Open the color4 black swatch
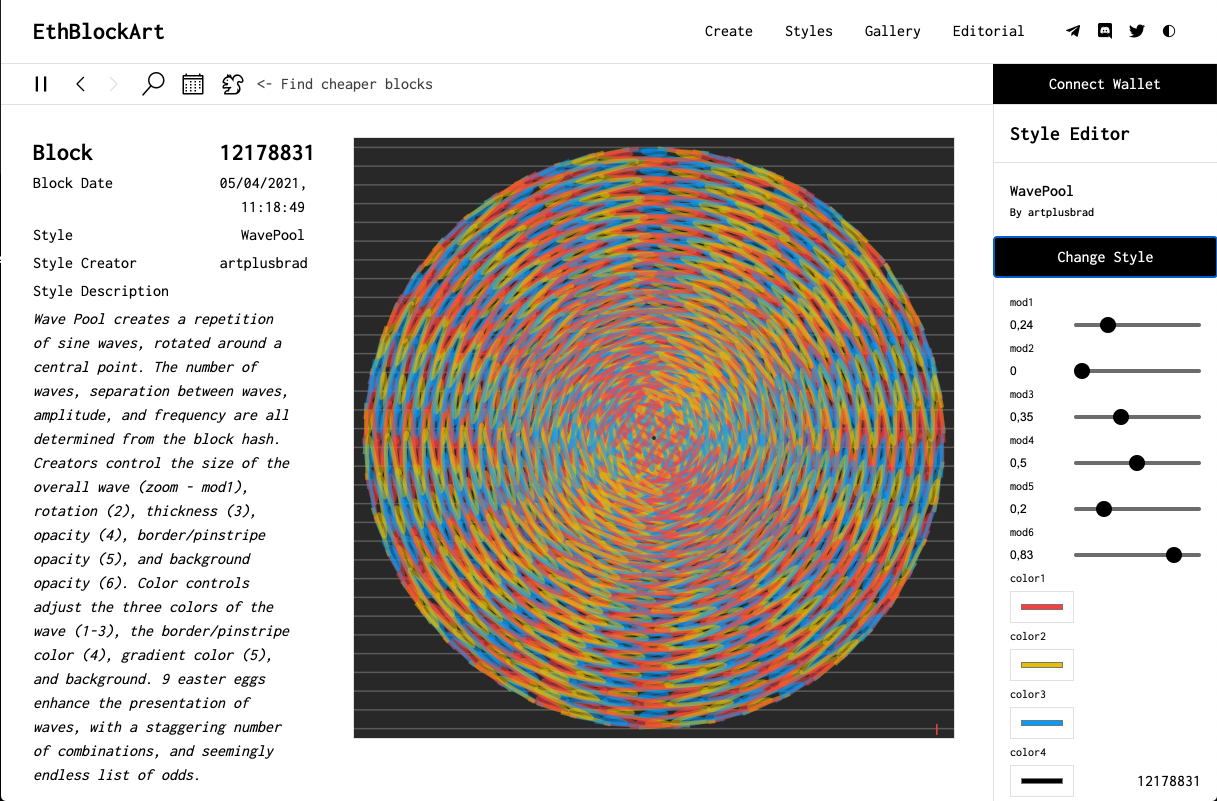Viewport: 1217px width, 801px height. (1042, 781)
